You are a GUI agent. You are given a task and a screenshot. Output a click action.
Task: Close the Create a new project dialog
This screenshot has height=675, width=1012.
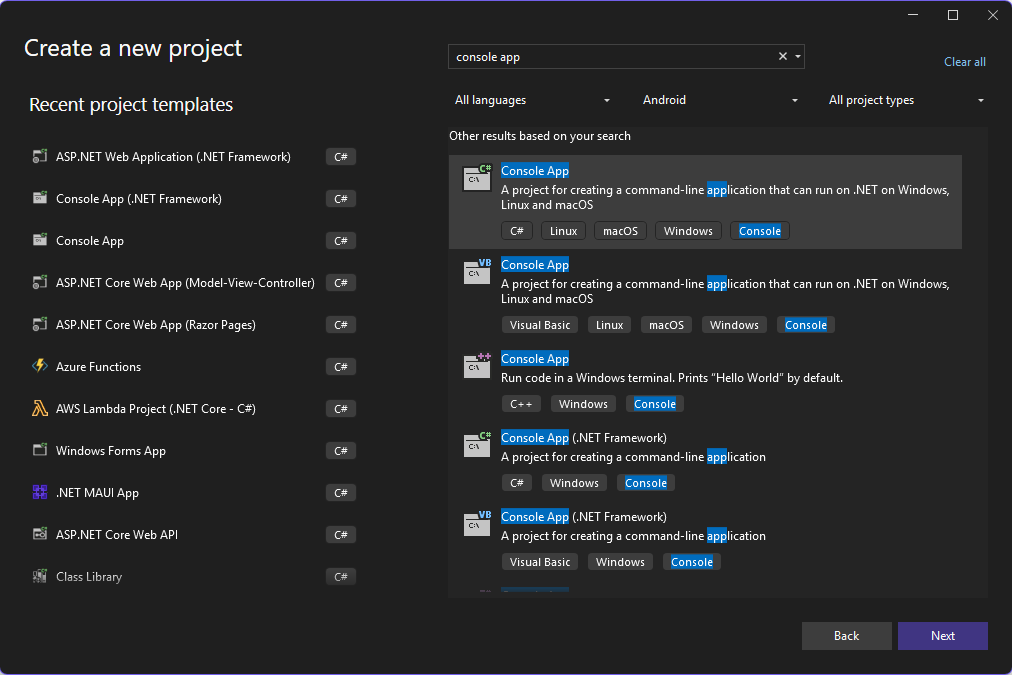click(x=993, y=15)
